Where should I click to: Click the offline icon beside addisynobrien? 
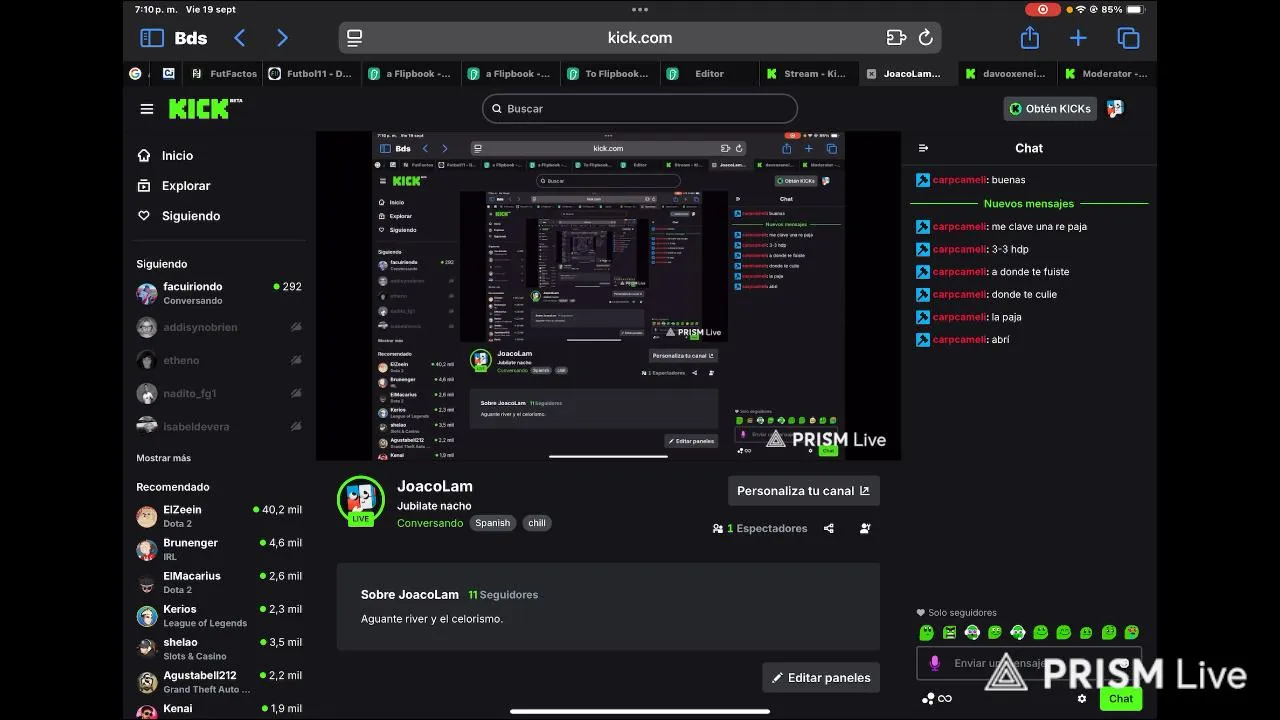296,327
